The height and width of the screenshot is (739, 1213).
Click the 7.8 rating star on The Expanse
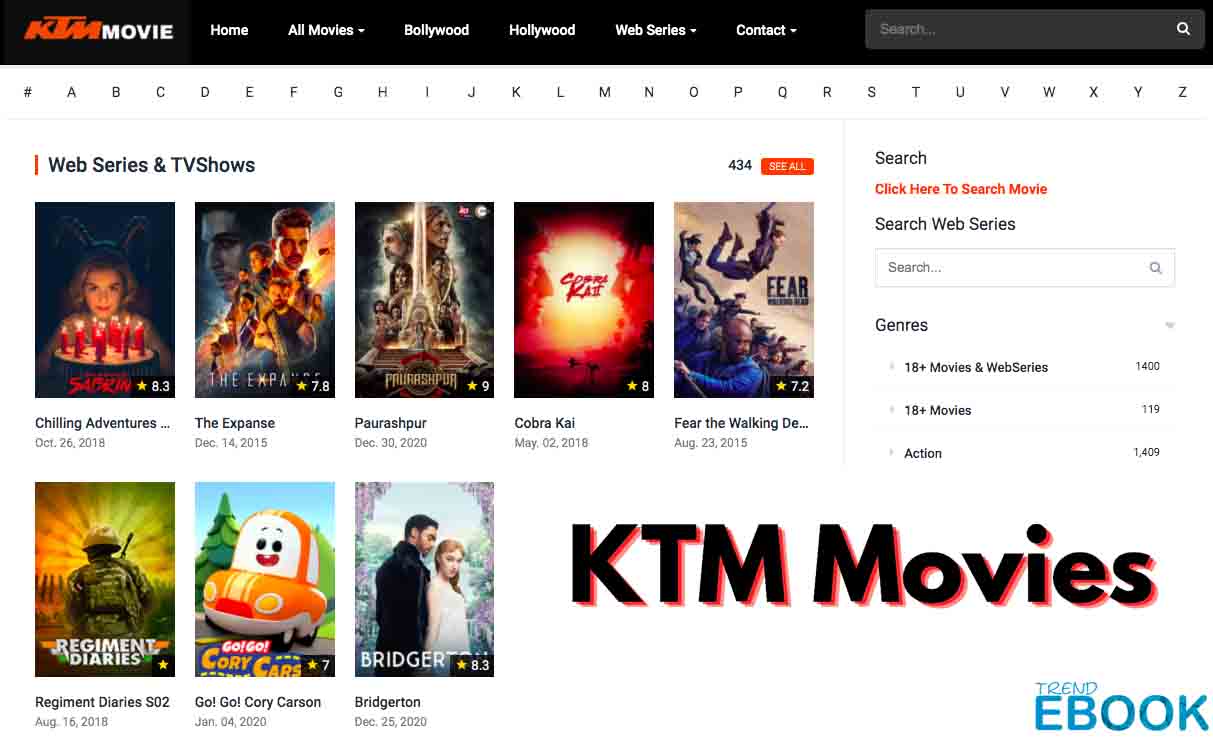pyautogui.click(x=303, y=386)
